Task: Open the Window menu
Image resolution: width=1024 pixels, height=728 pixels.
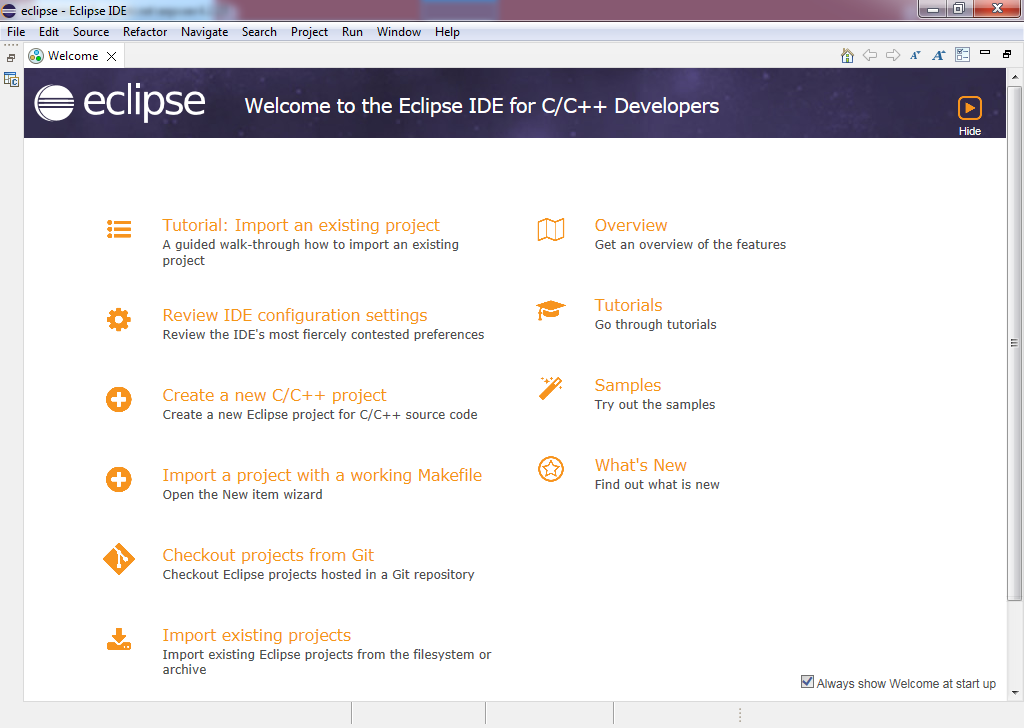Action: [398, 32]
